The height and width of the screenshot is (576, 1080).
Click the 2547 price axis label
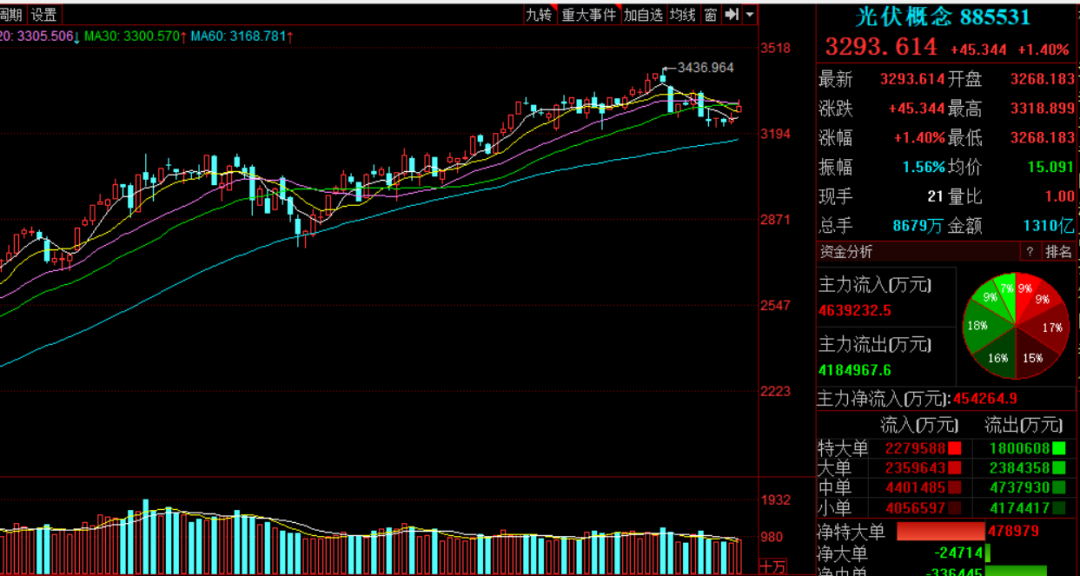point(776,305)
